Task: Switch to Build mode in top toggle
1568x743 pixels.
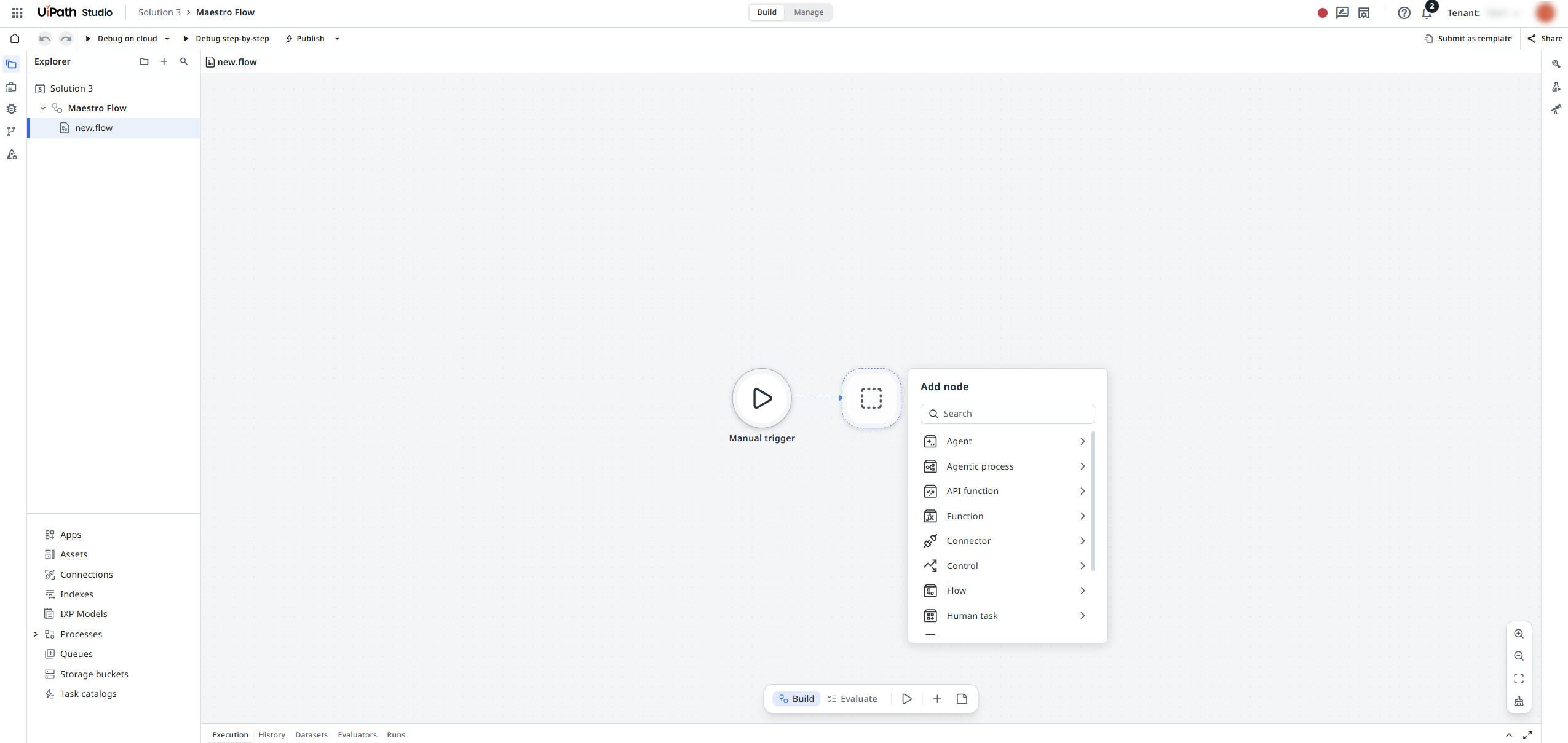Action: tap(767, 12)
